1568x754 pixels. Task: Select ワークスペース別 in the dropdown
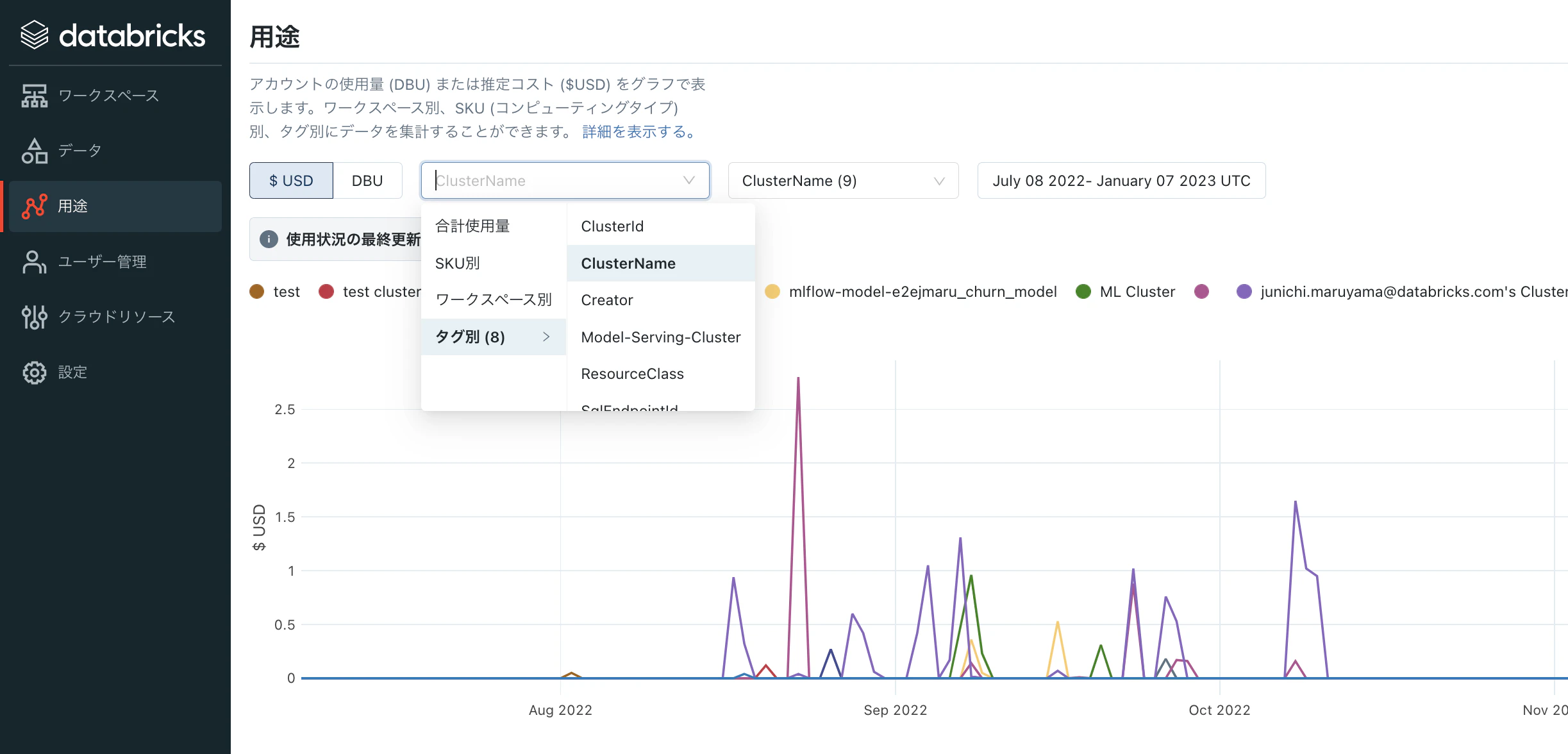[494, 300]
